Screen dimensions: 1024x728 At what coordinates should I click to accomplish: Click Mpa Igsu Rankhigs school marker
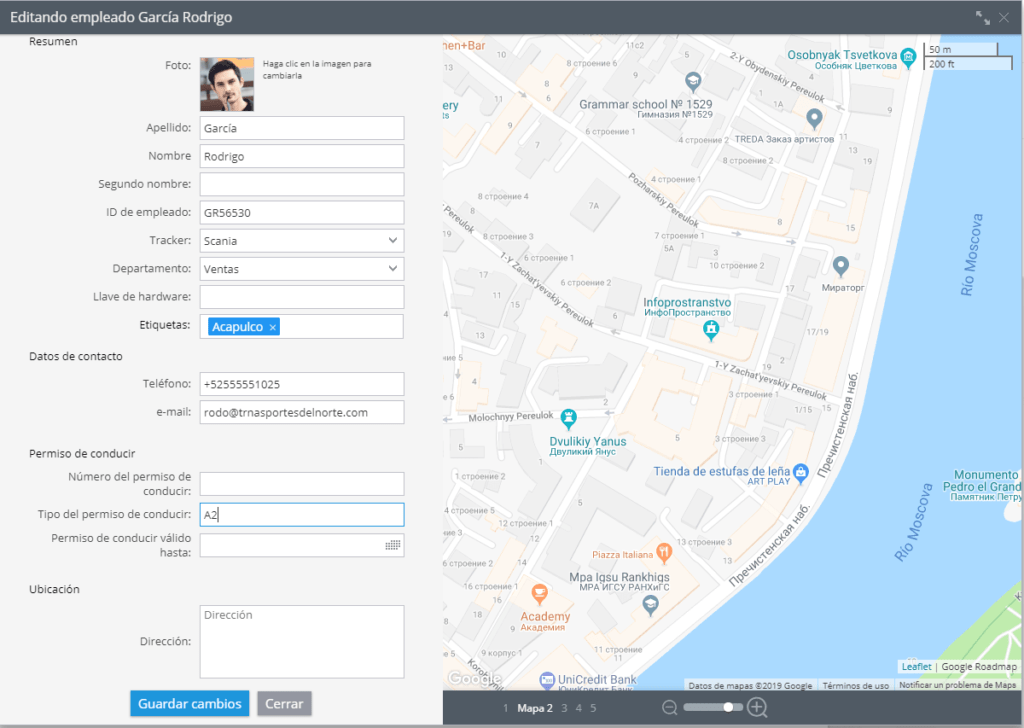[x=650, y=606]
